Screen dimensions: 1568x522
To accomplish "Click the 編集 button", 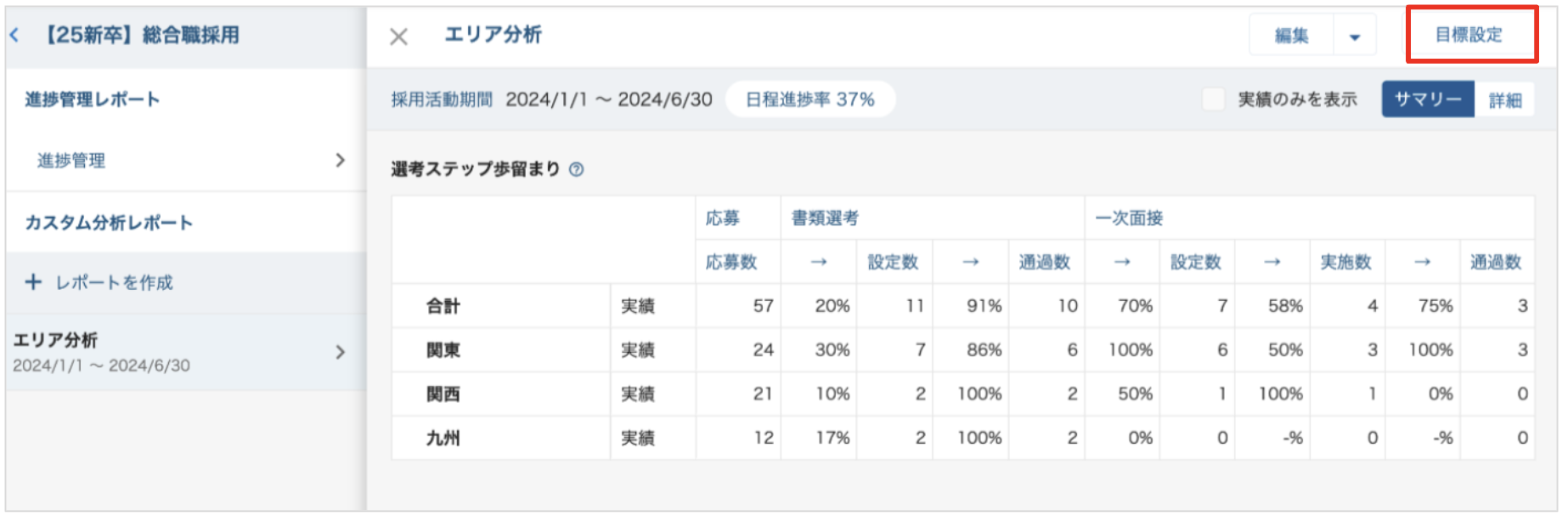I will [x=1291, y=36].
